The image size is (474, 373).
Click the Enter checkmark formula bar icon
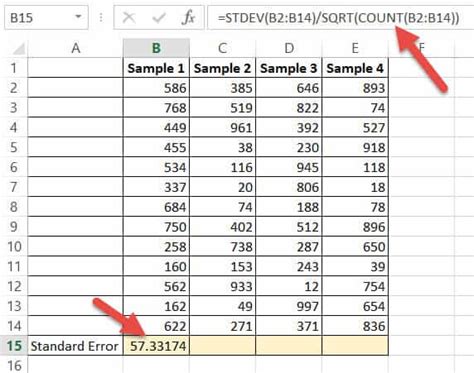pos(159,17)
